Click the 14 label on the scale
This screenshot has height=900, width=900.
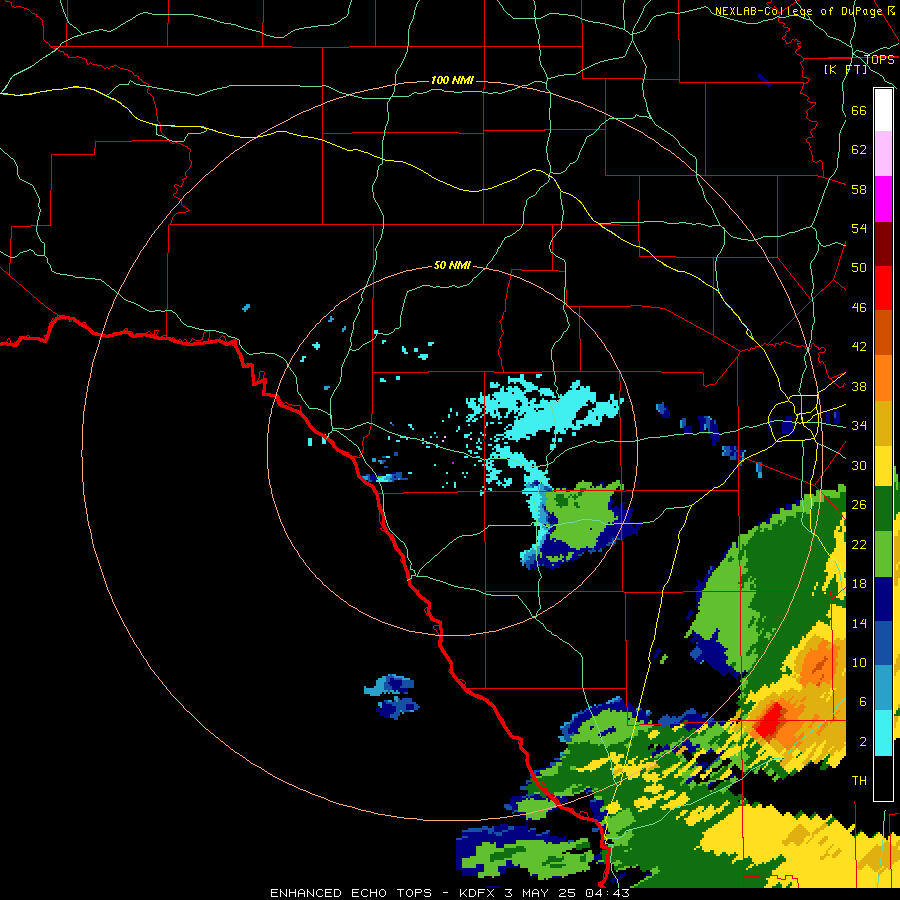pos(859,623)
